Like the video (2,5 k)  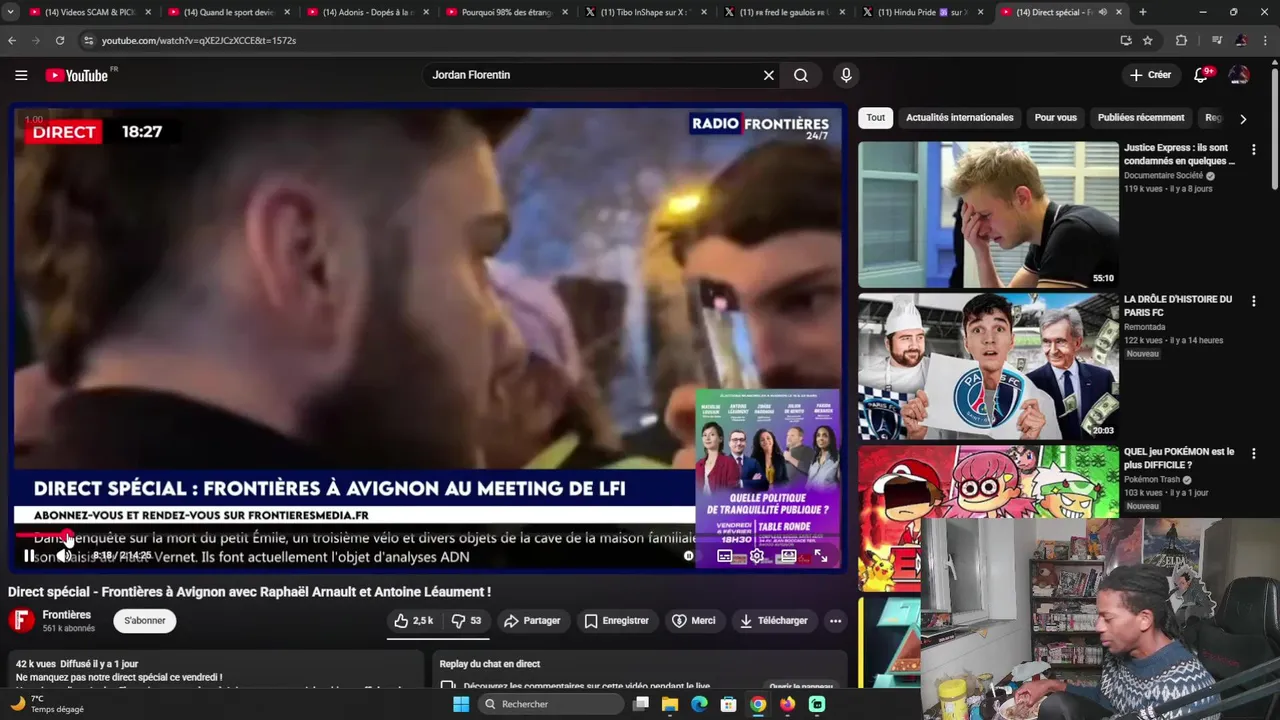click(x=414, y=621)
